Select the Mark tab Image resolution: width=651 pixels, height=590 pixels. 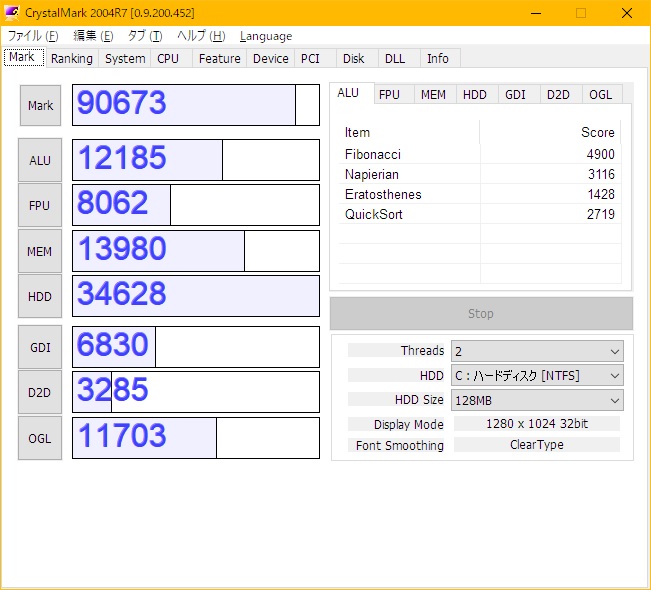point(24,57)
